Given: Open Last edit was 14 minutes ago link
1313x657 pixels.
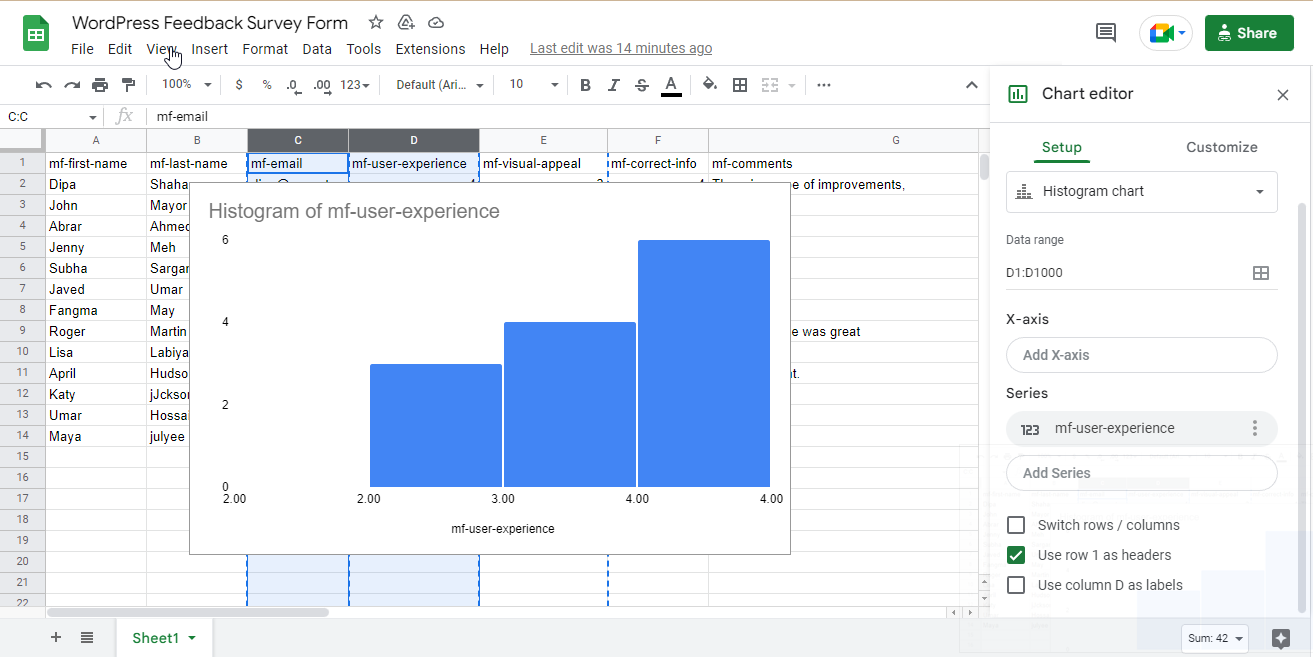Looking at the screenshot, I should tap(621, 48).
